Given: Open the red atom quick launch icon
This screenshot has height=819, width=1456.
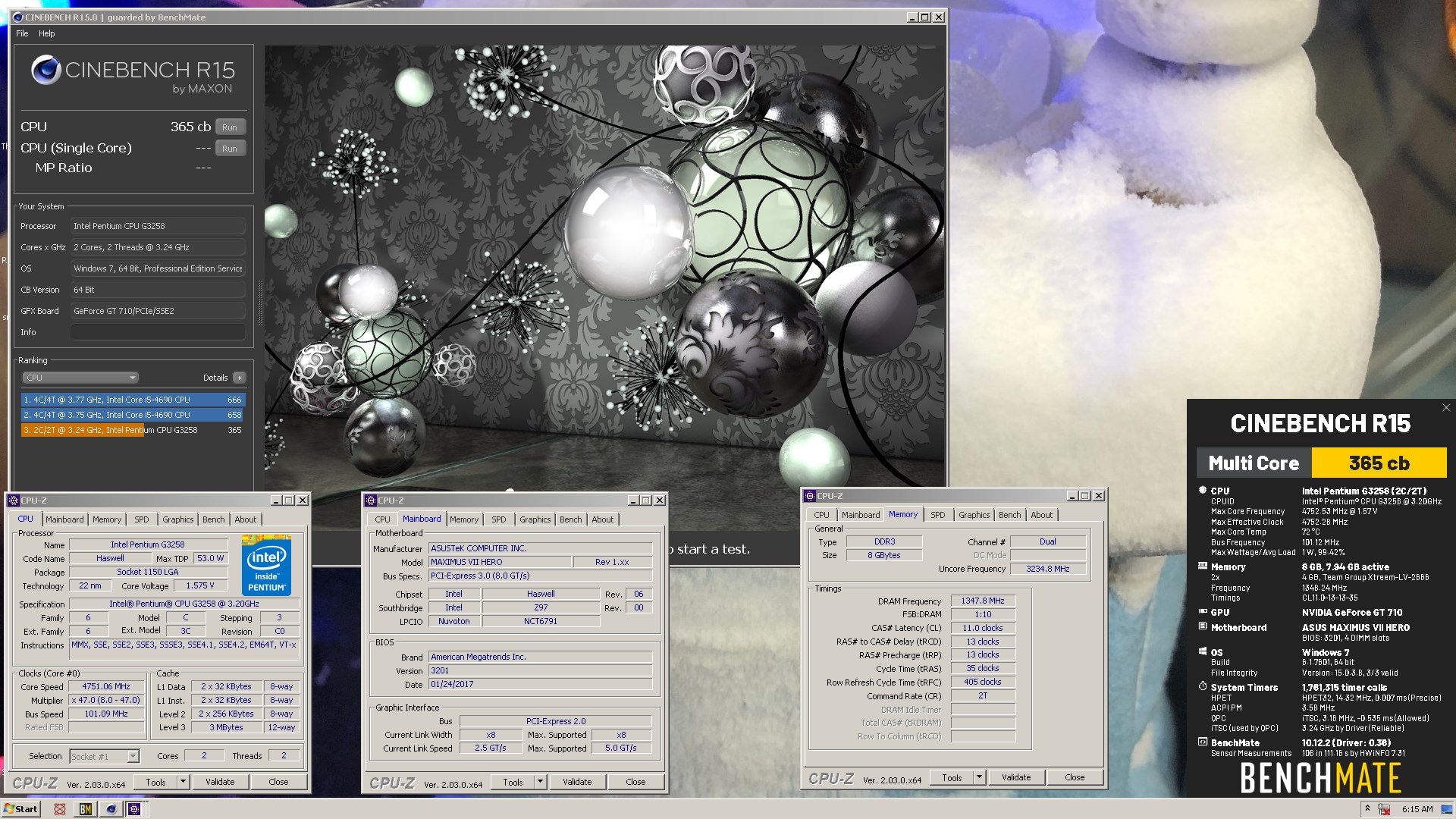Looking at the screenshot, I should [x=60, y=809].
